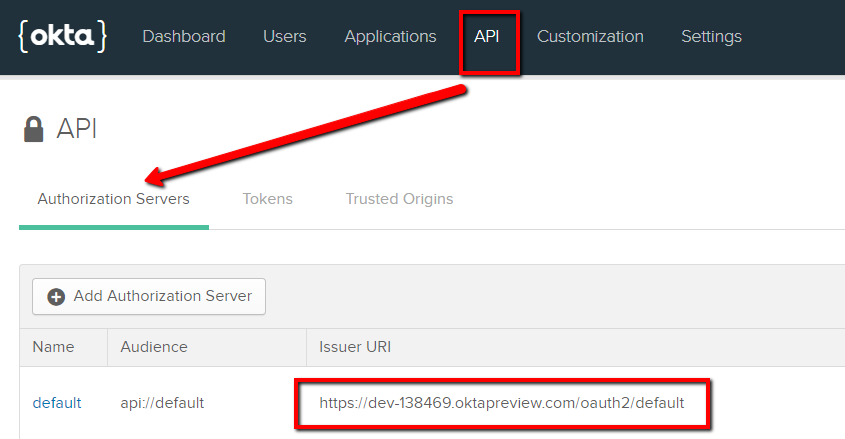Viewport: 845px width, 439px height.
Task: Click the lock icon beside the API heading
Action: (x=34, y=130)
